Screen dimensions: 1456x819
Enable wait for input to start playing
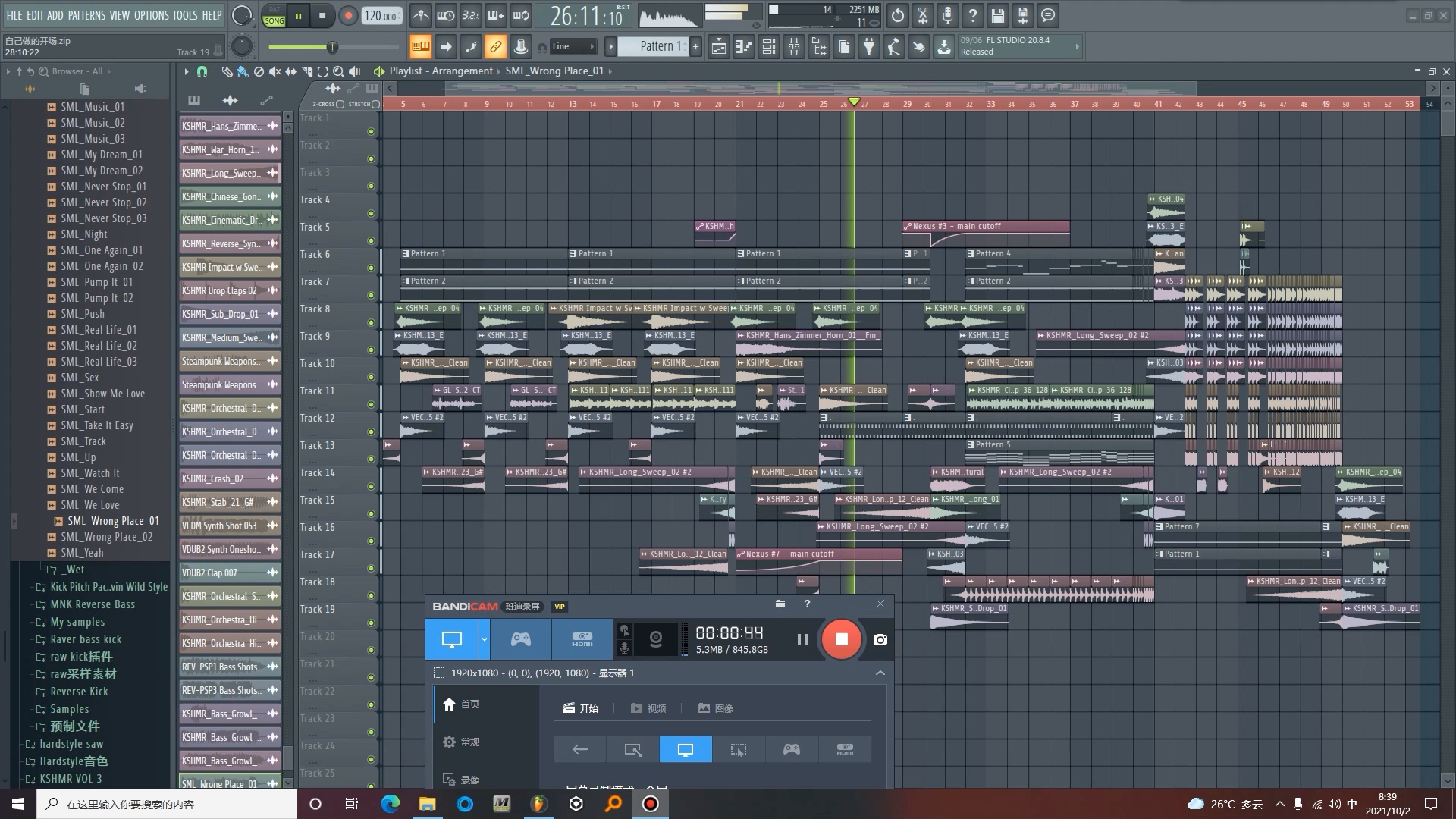point(446,15)
